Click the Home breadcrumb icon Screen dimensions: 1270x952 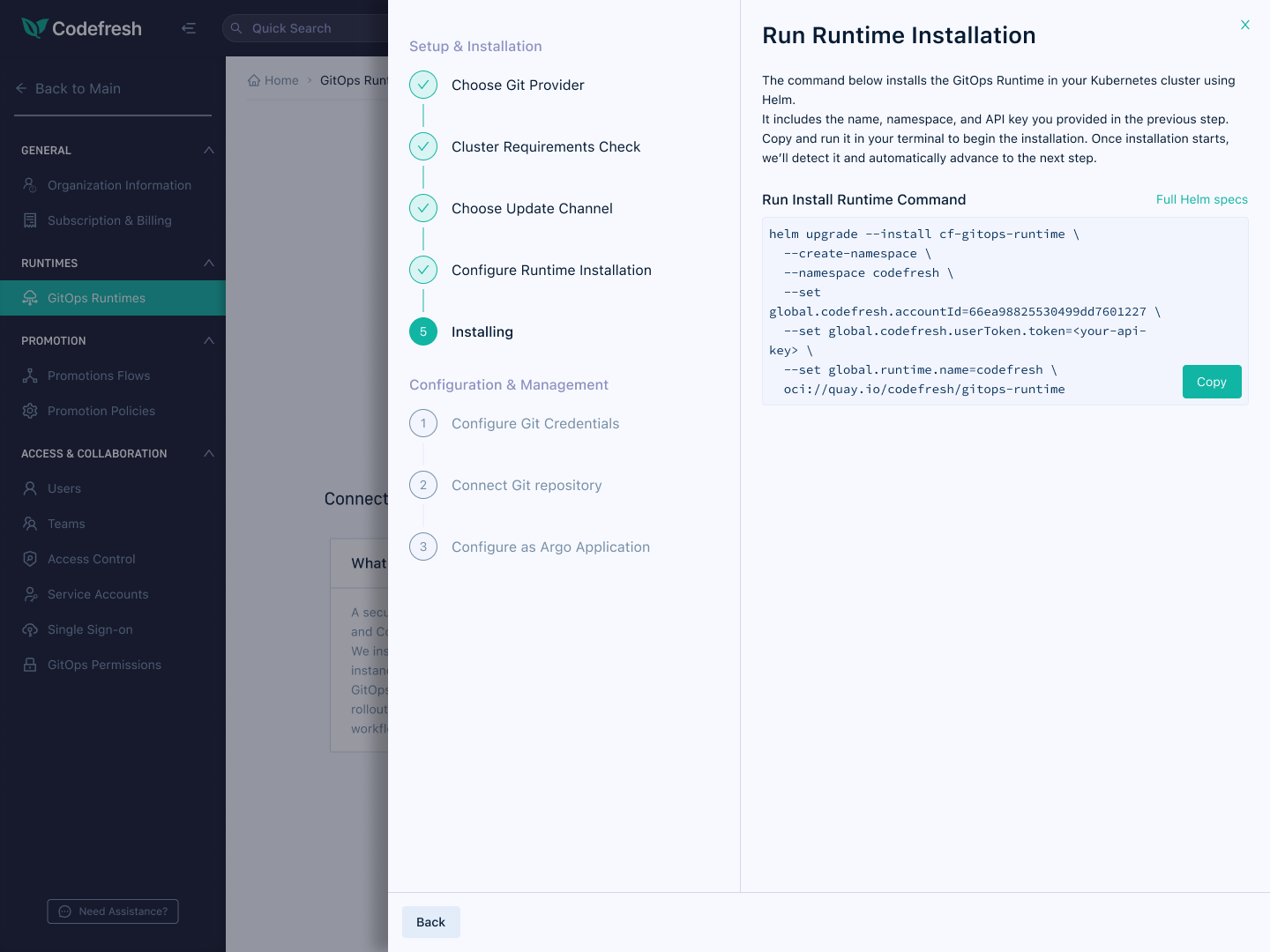[x=254, y=80]
